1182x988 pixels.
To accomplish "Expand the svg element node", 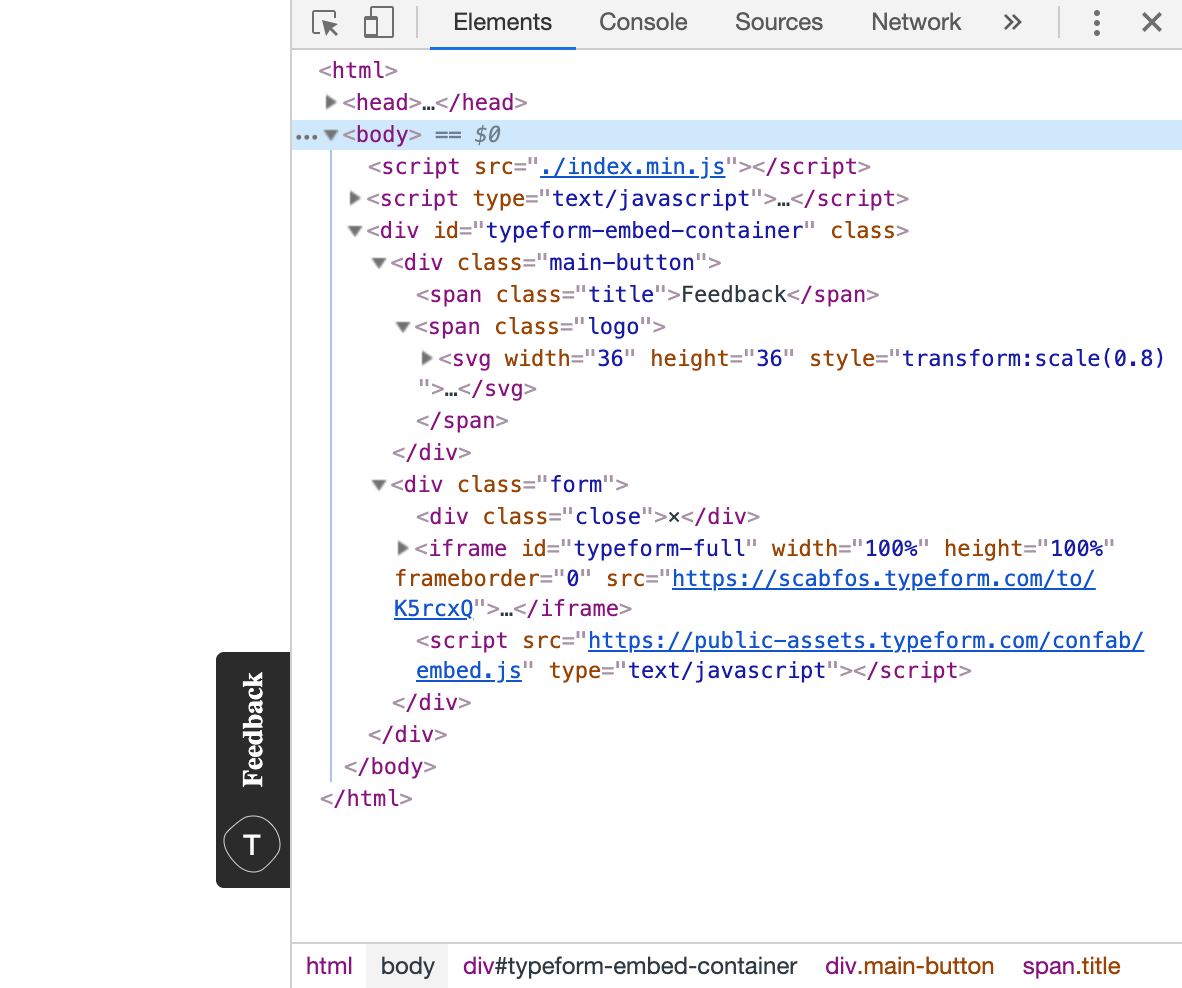I will pyautogui.click(x=427, y=358).
